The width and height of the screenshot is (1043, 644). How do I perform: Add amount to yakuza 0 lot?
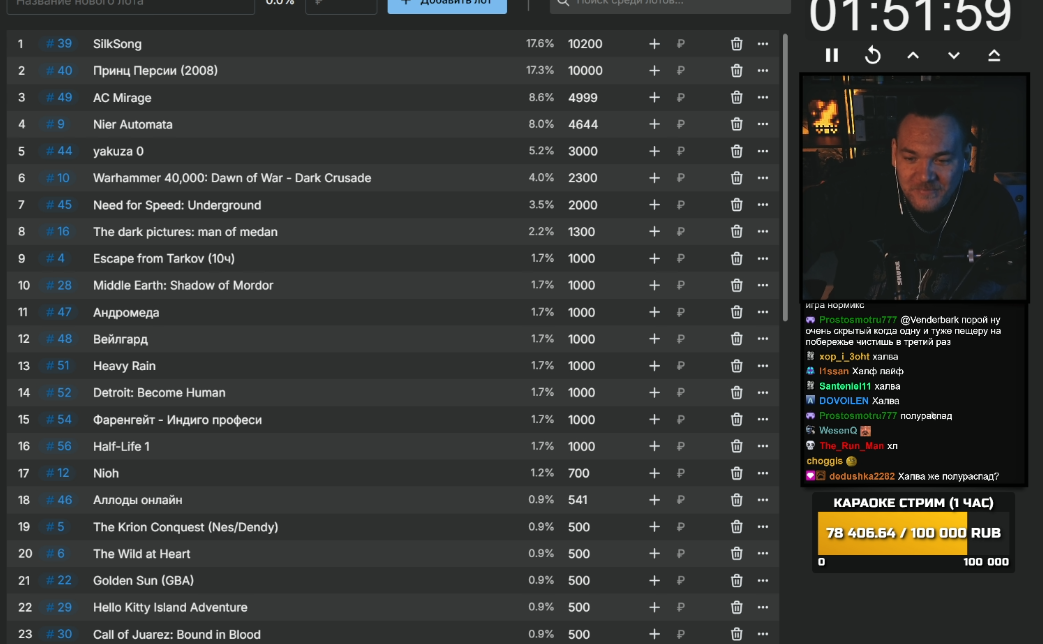pyautogui.click(x=655, y=151)
